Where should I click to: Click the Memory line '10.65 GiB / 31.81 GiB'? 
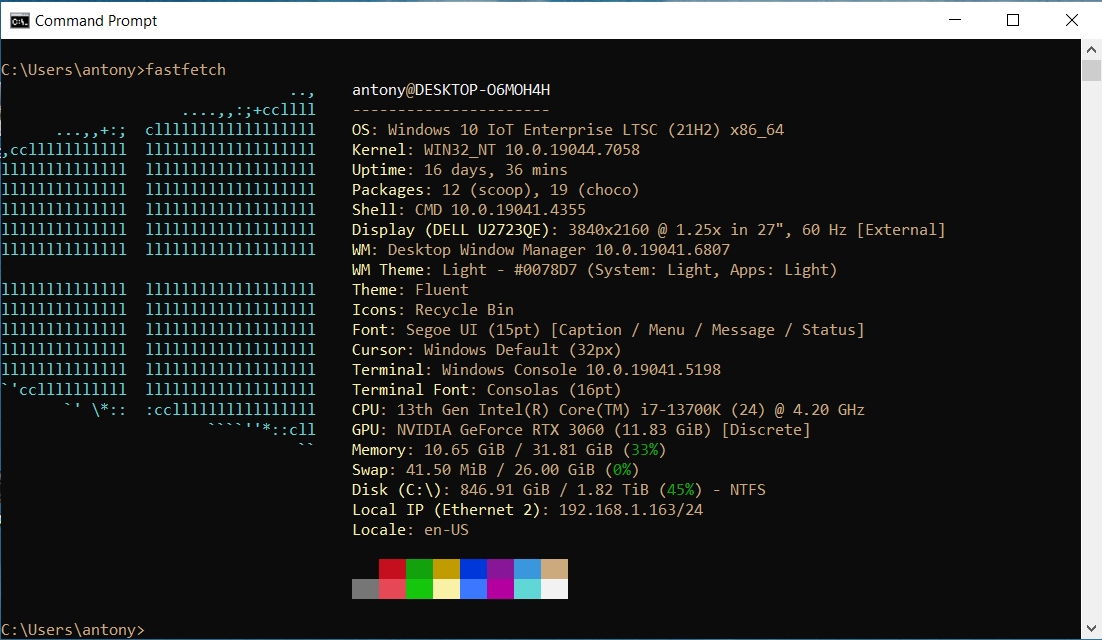tap(509, 450)
